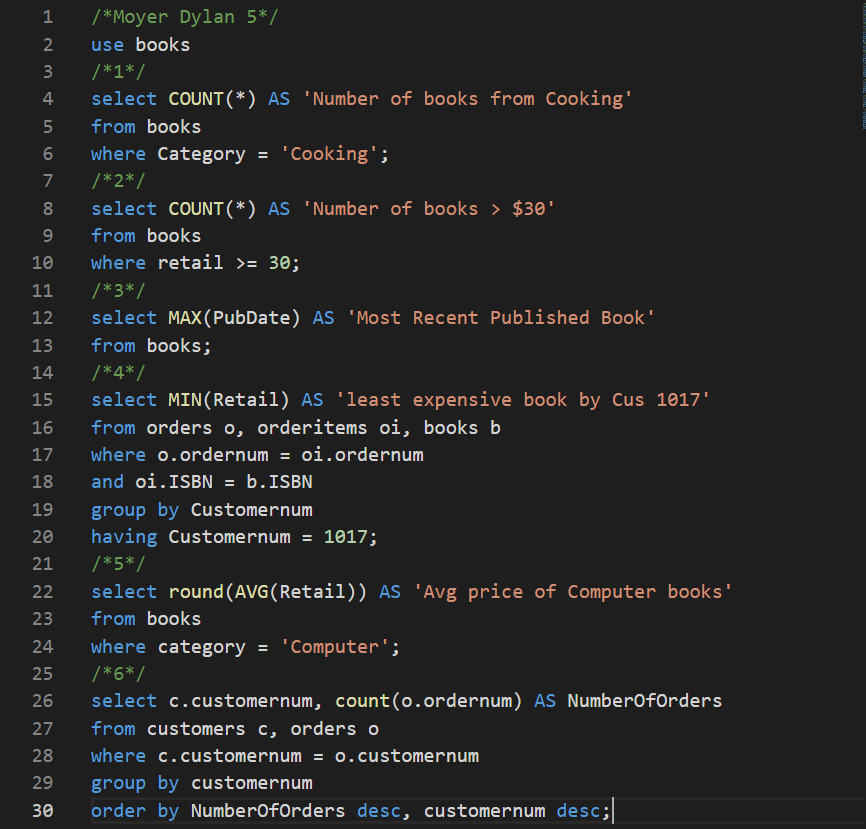Click 'from customers c, orders o' line

(x=235, y=729)
